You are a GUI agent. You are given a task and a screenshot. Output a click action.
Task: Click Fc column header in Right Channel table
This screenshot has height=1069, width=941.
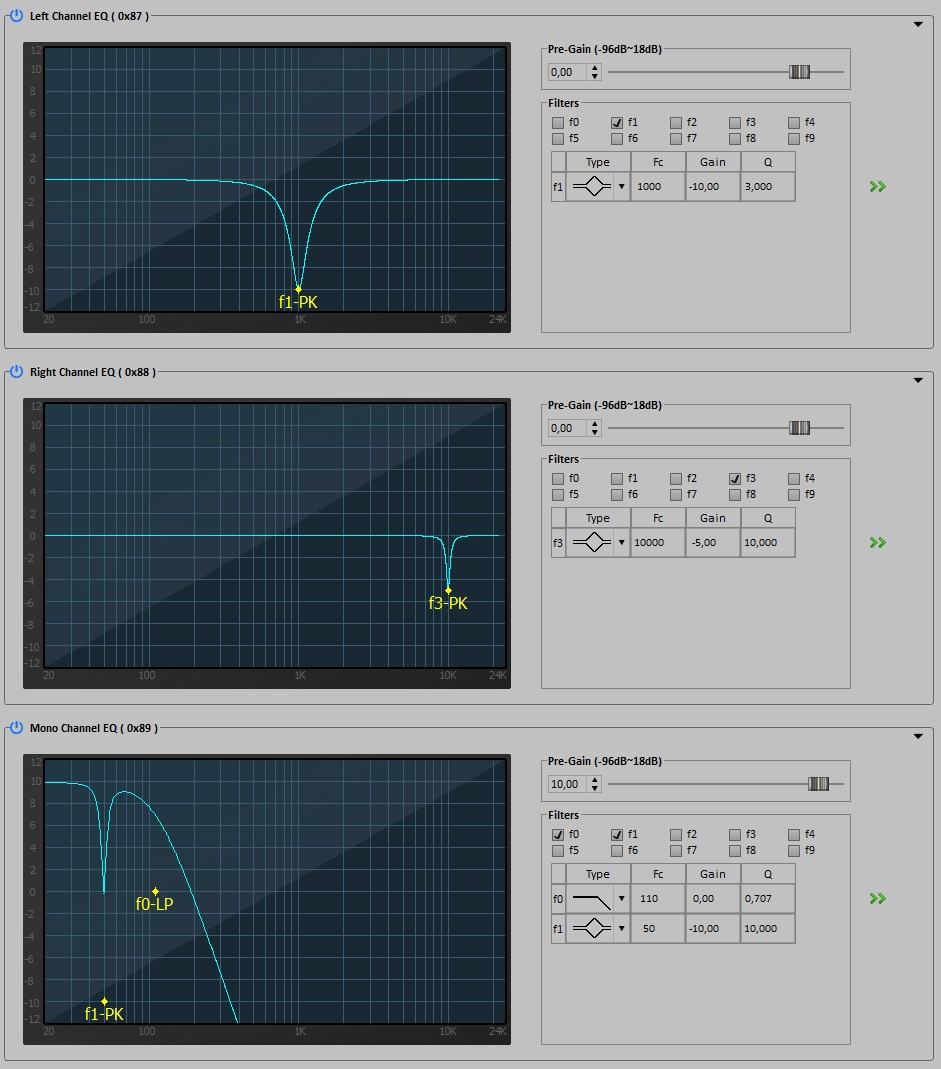tap(658, 518)
